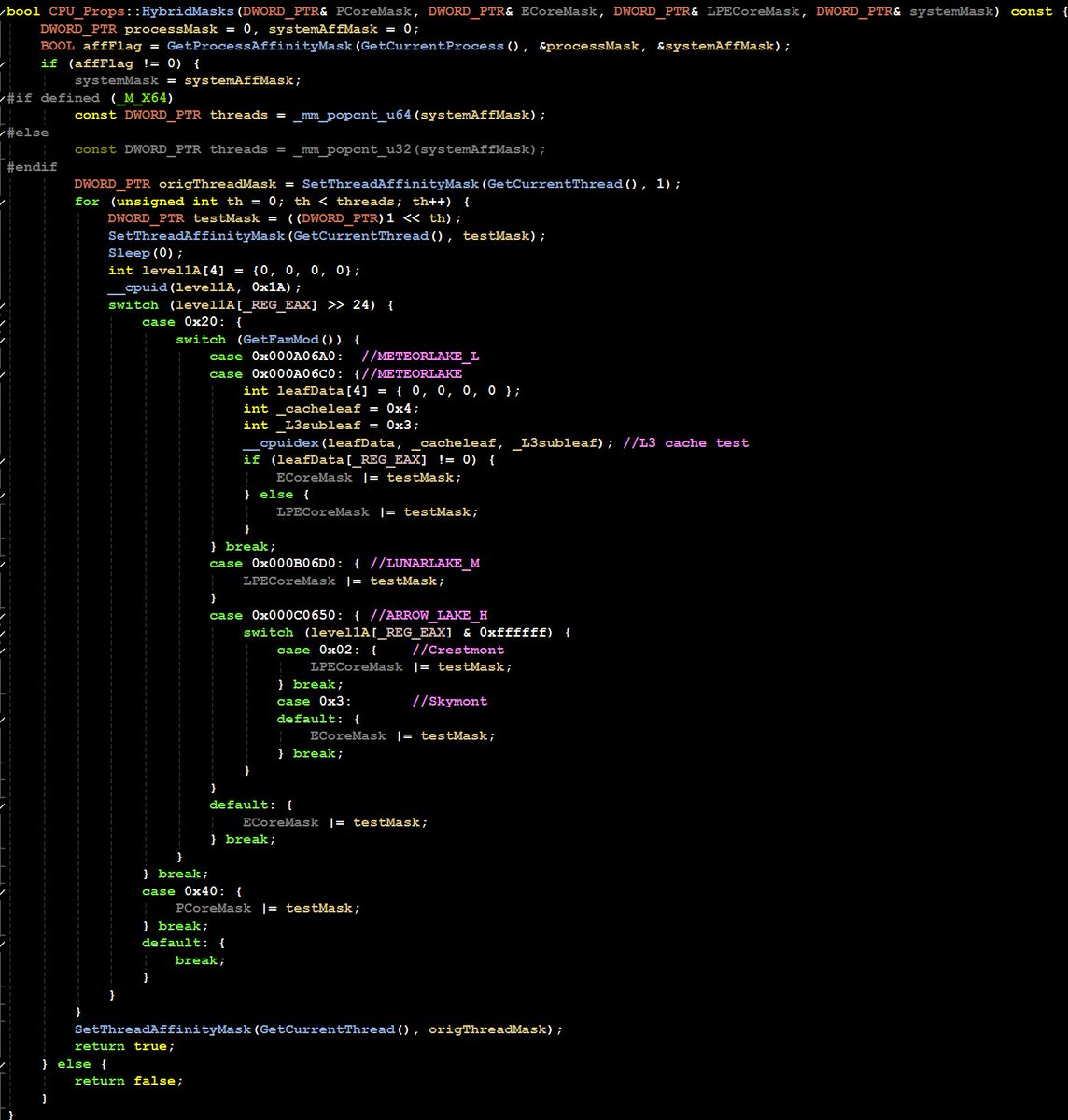Click 'return false;' statement

pyautogui.click(x=129, y=1082)
